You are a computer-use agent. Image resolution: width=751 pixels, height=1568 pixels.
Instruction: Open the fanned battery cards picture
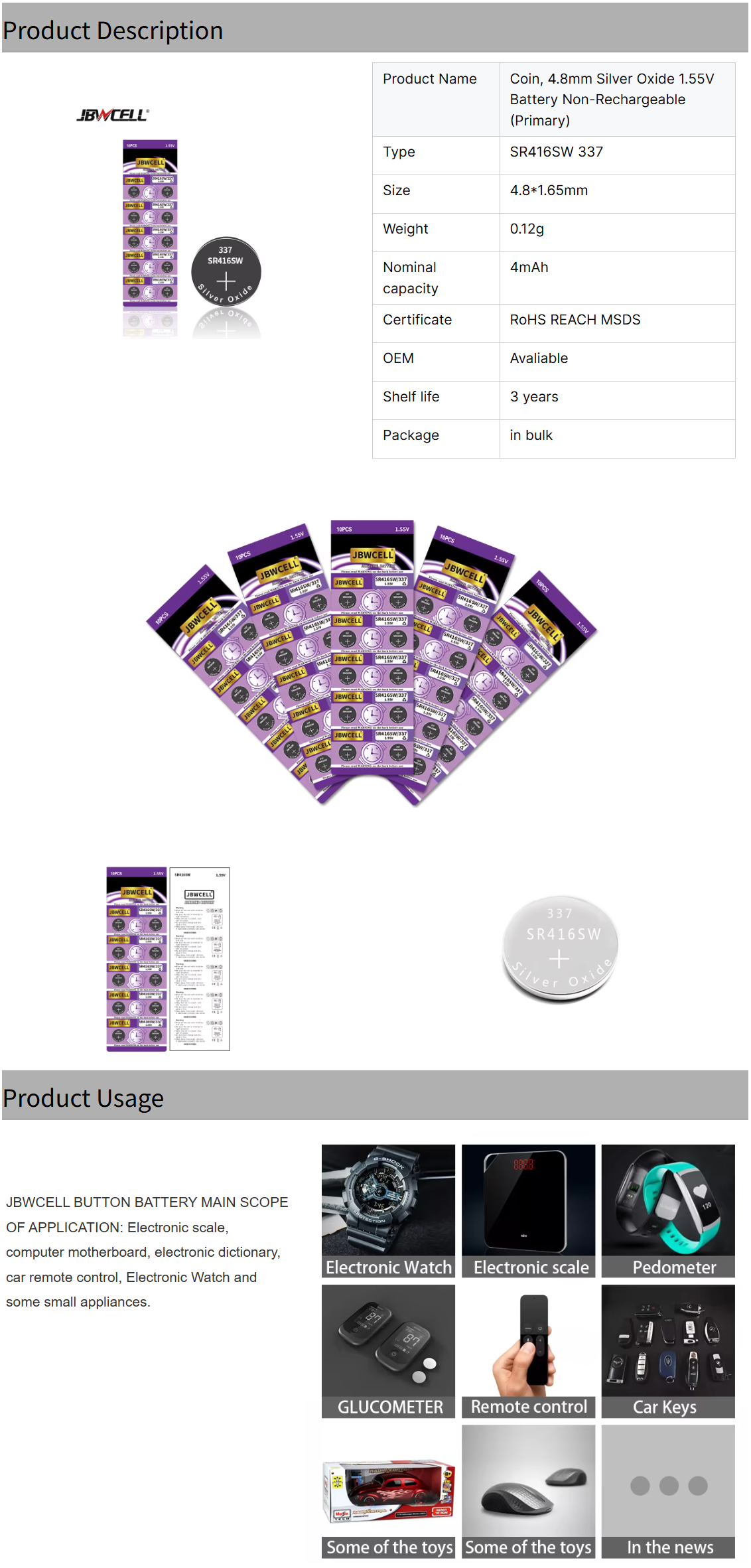(372, 662)
